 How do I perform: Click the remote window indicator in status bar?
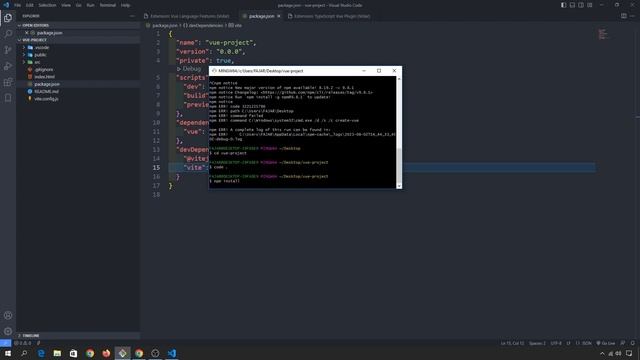5,343
